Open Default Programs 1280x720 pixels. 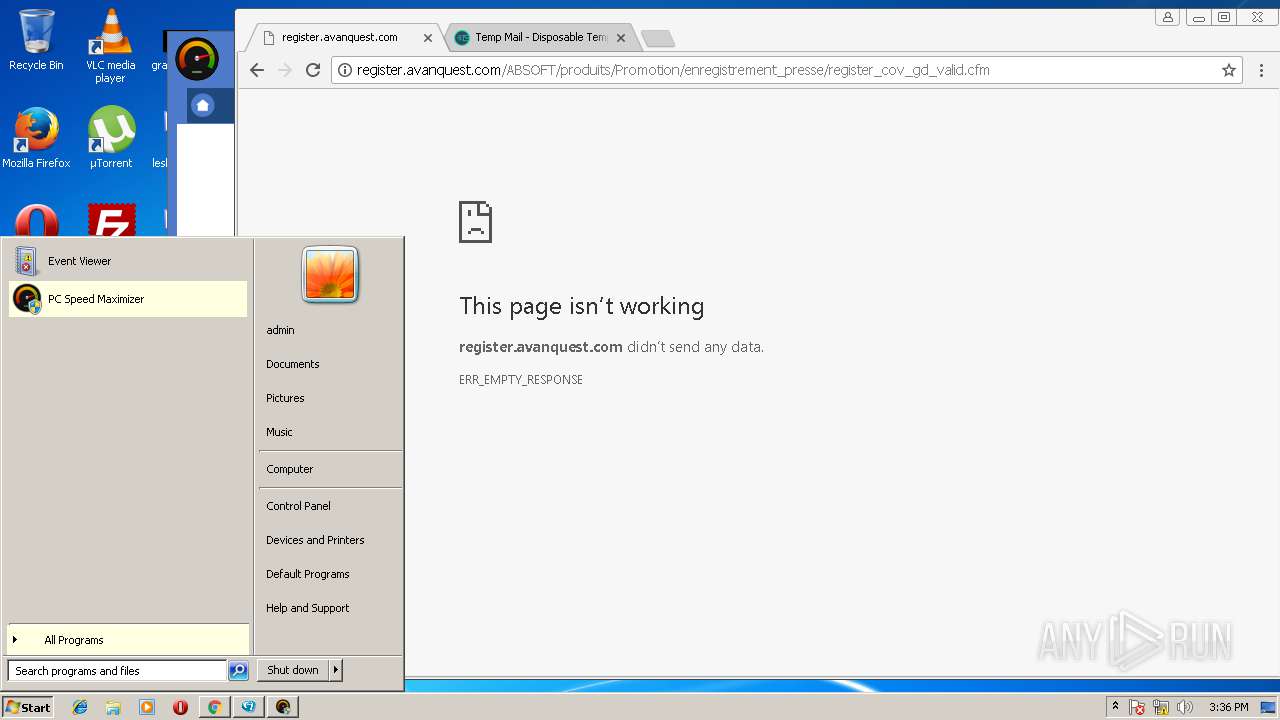pos(330,574)
